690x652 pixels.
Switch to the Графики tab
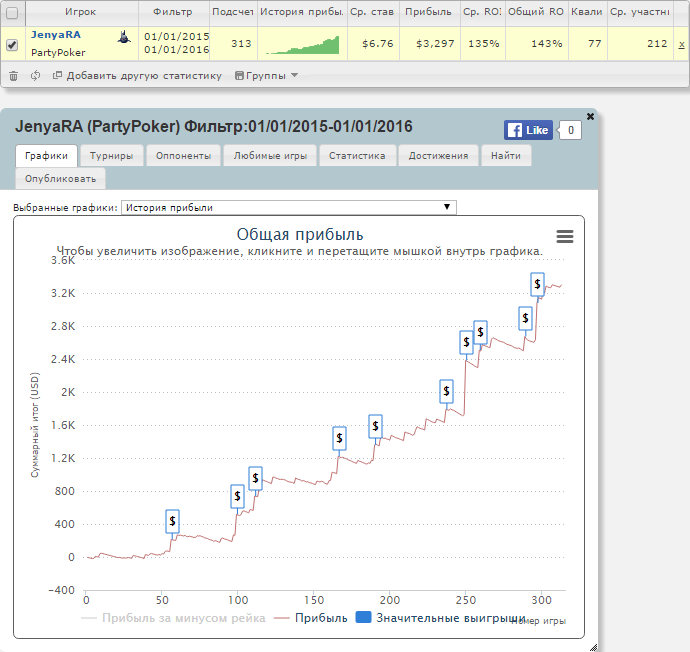pyautogui.click(x=46, y=156)
